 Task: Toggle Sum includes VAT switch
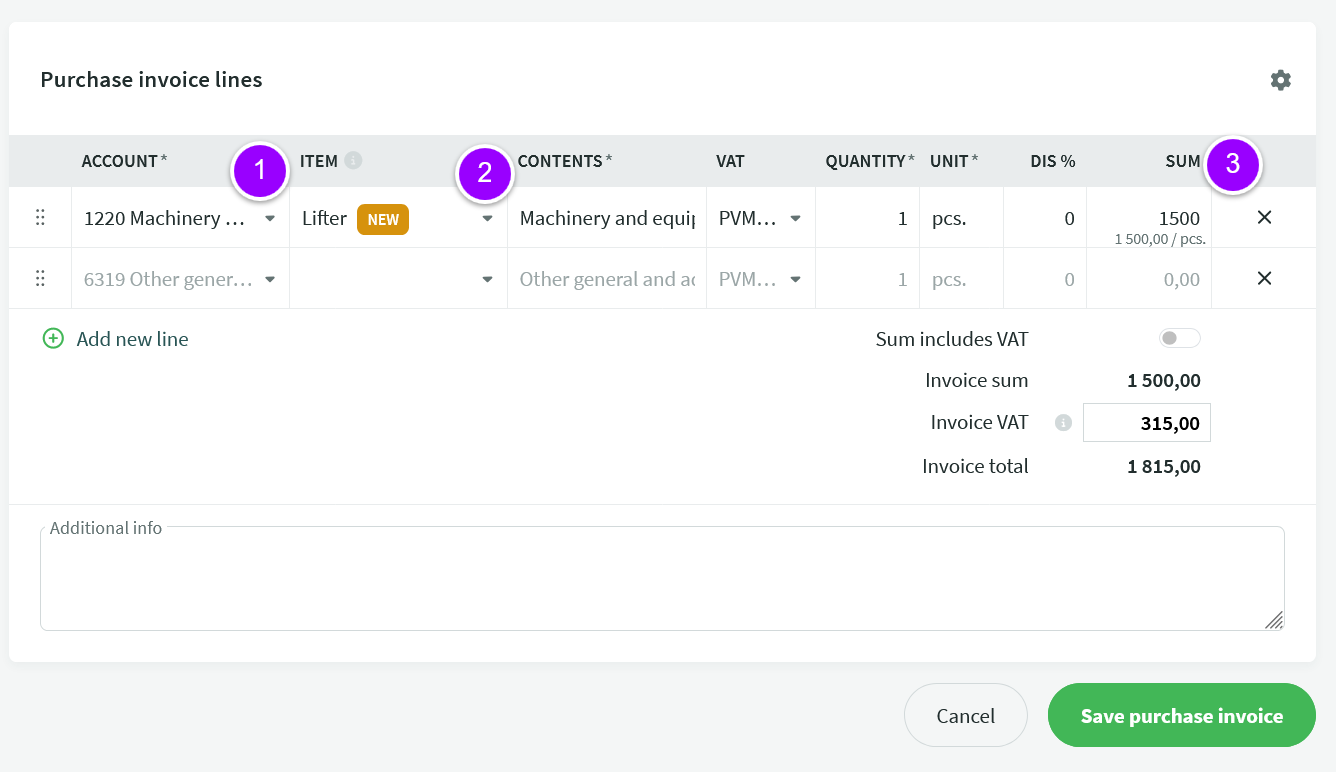point(1179,339)
